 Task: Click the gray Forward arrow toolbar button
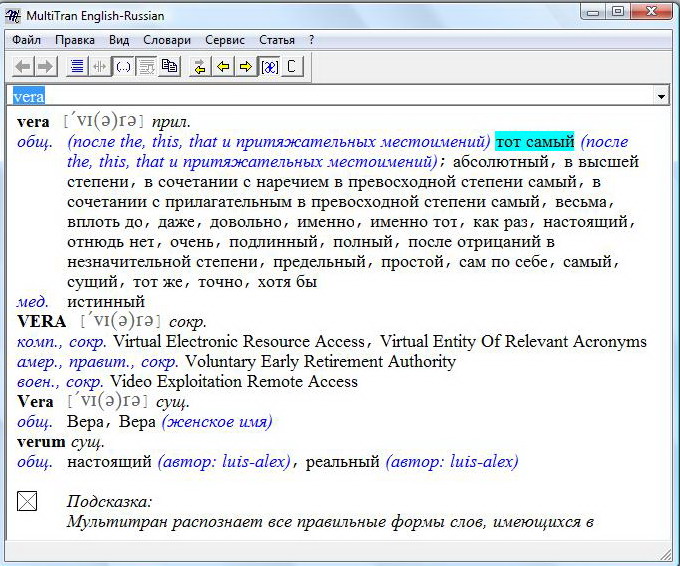click(x=46, y=66)
